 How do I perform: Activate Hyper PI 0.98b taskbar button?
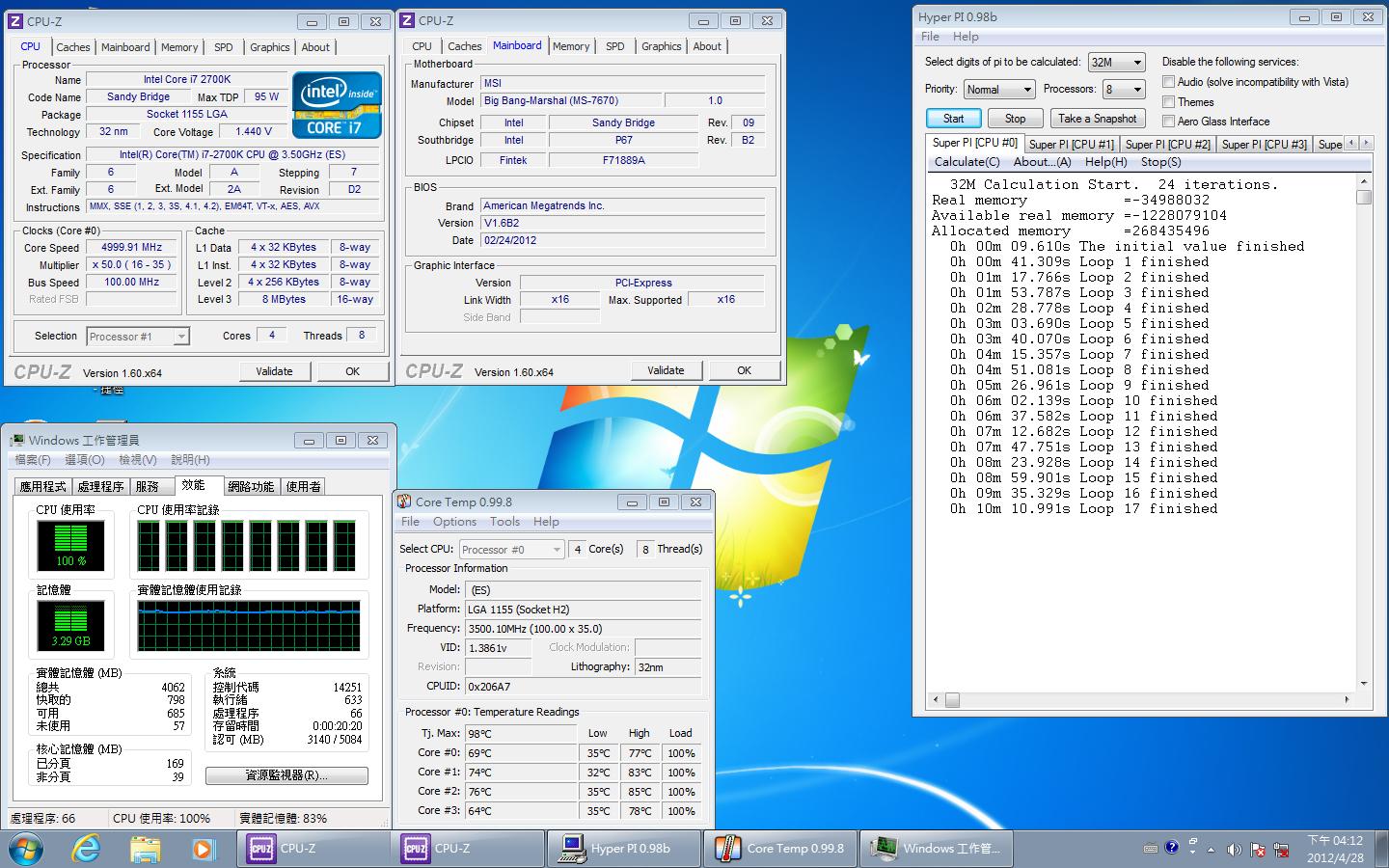(624, 849)
